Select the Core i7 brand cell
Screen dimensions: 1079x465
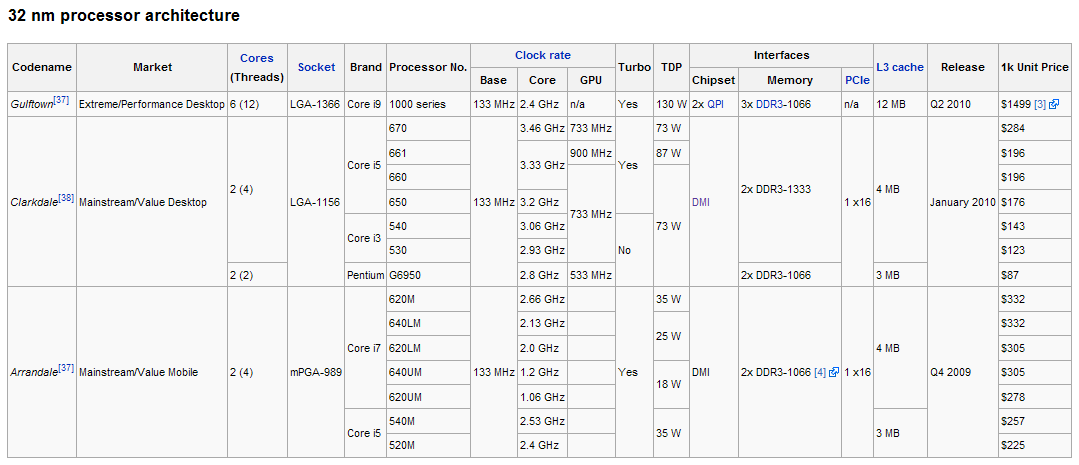tap(365, 348)
